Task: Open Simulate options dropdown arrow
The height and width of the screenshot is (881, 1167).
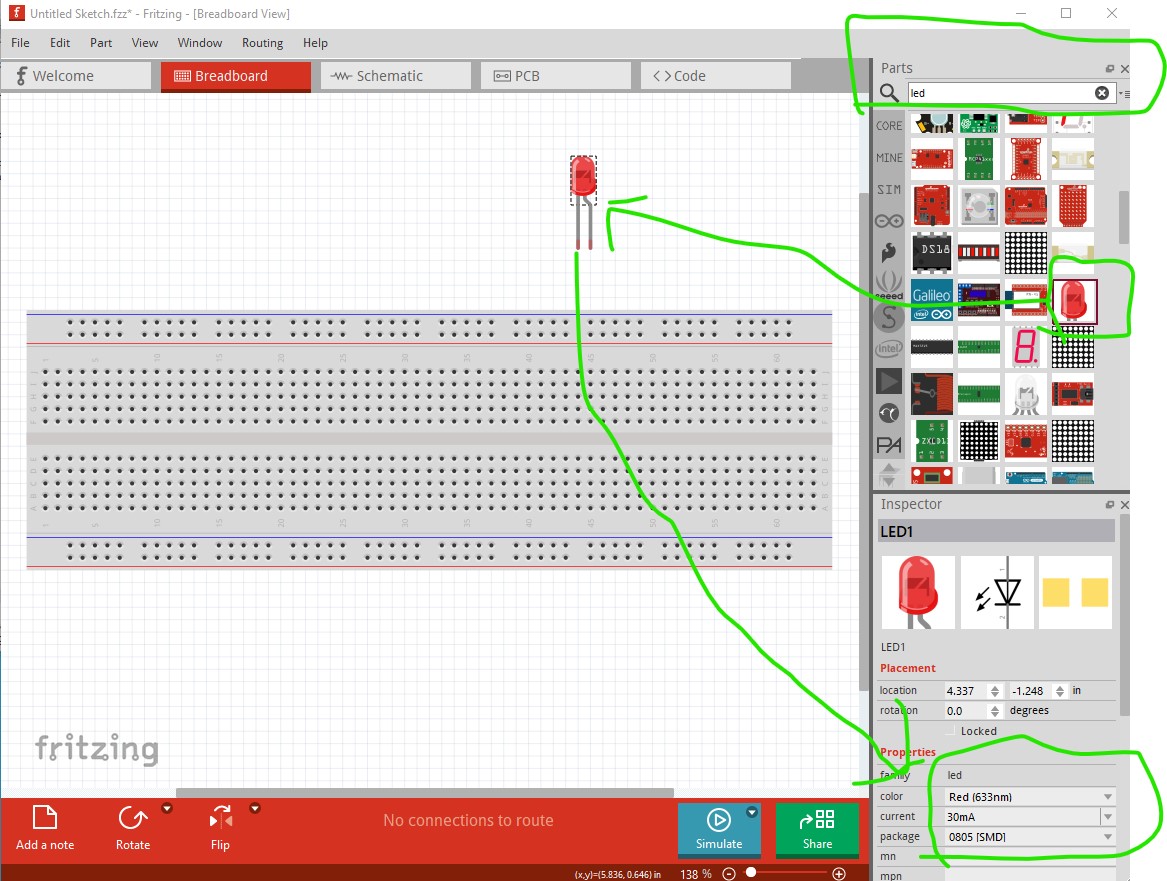Action: point(752,813)
